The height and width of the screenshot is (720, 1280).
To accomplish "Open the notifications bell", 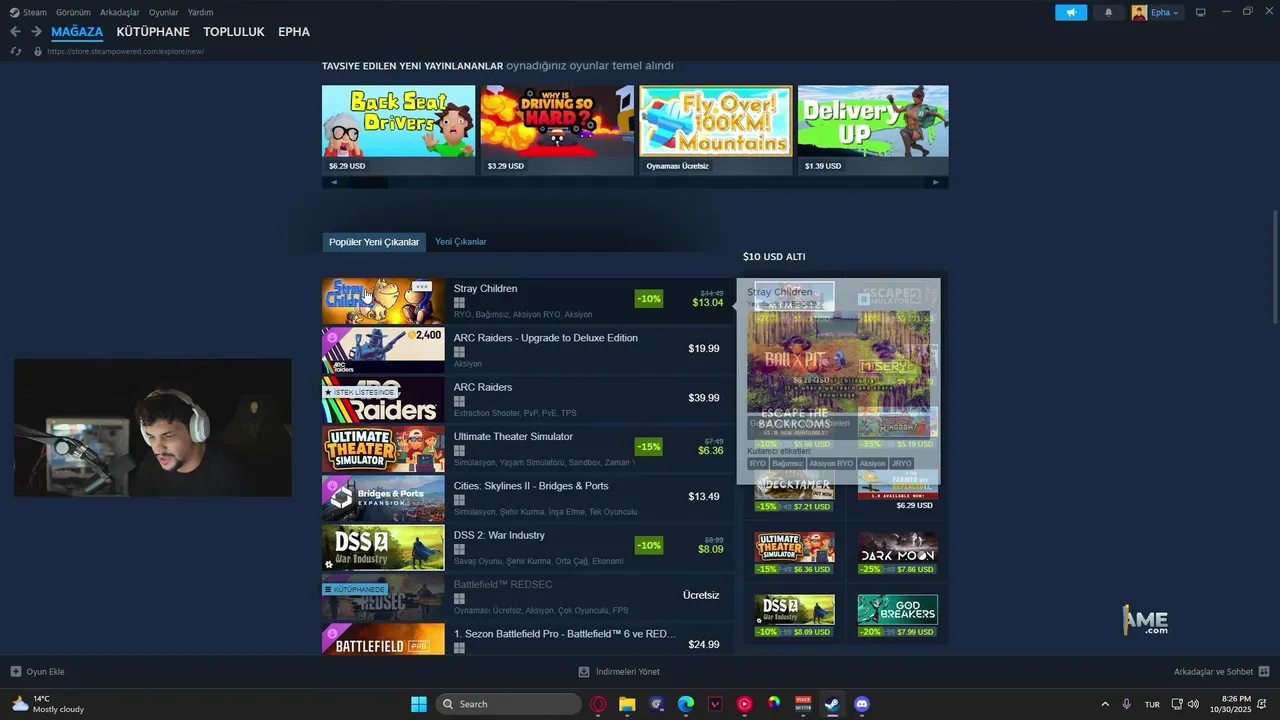I will coord(1108,12).
